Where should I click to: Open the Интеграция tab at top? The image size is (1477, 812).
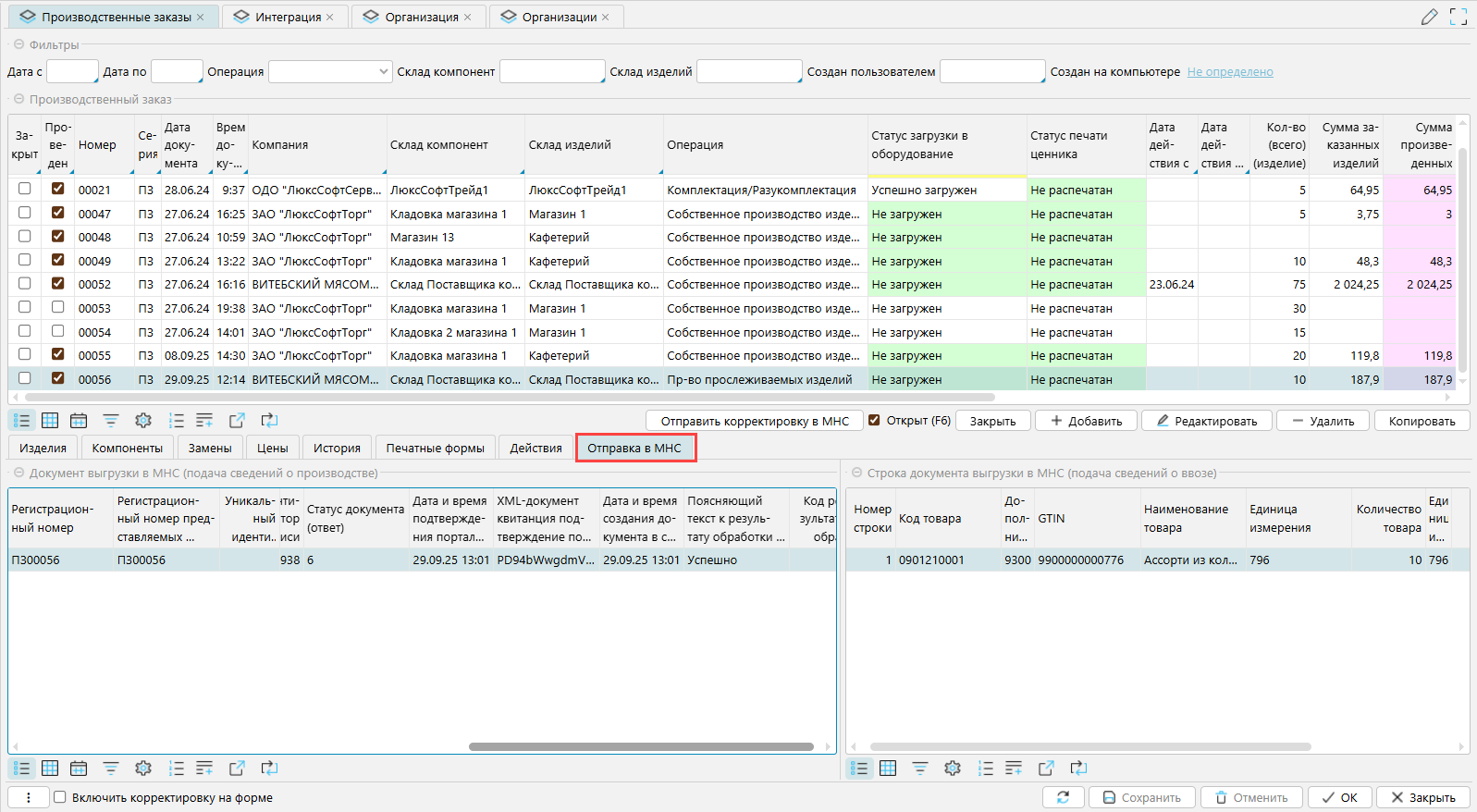click(288, 17)
